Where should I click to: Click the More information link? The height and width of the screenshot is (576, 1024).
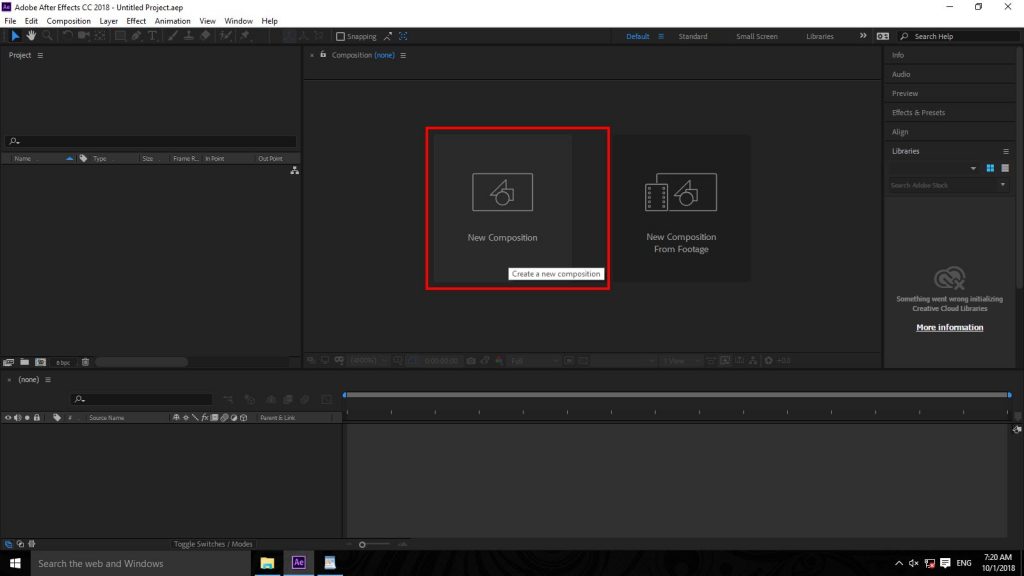(950, 327)
